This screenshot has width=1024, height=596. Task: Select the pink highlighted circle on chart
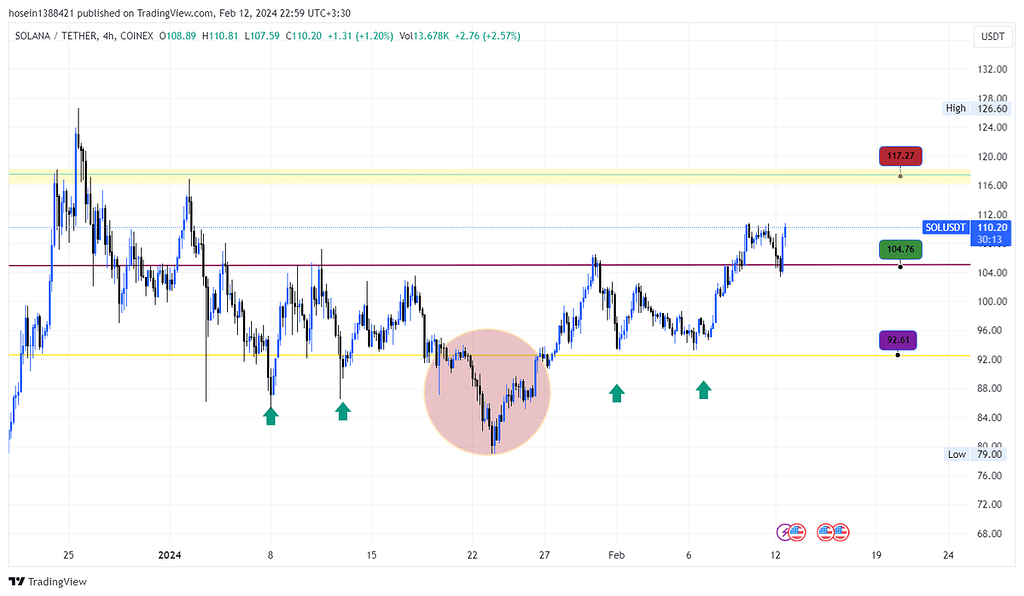coord(487,391)
